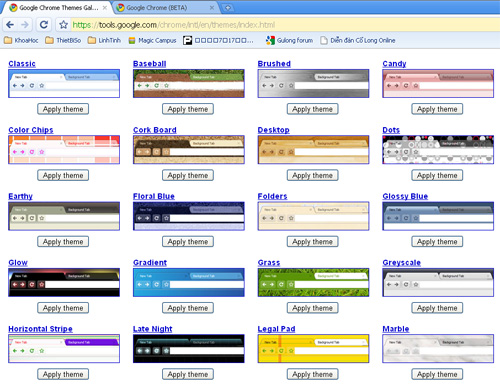Open the bookmark with the P icon
The height and width of the screenshot is (389, 500).
(x=218, y=40)
